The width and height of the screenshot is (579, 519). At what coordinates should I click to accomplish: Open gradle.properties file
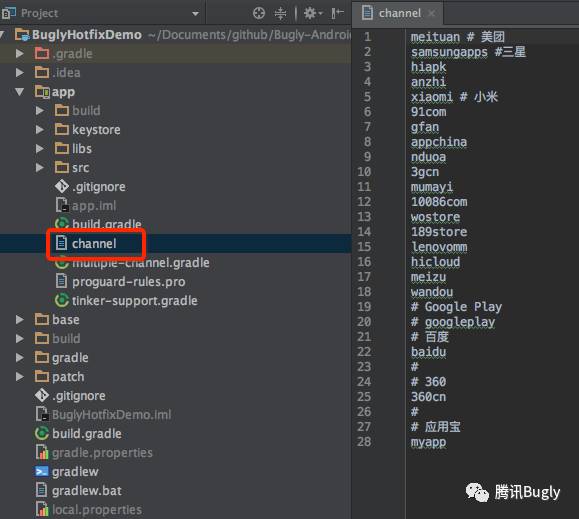tap(102, 453)
